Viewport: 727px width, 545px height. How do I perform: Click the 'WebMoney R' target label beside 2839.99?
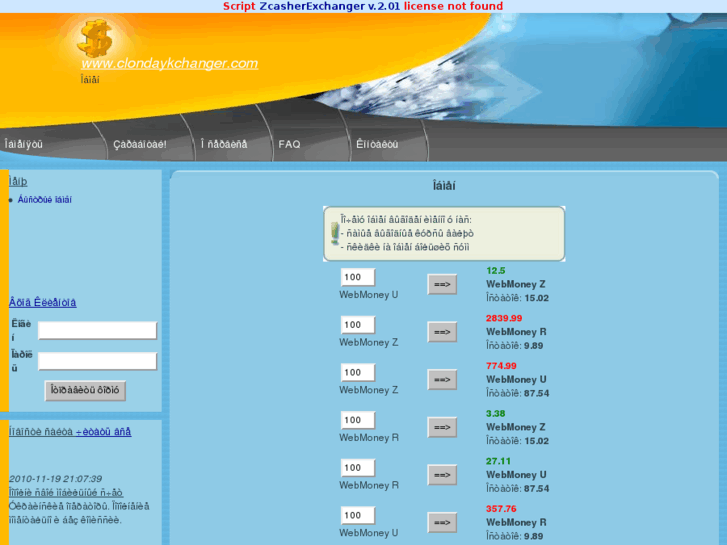[516, 332]
